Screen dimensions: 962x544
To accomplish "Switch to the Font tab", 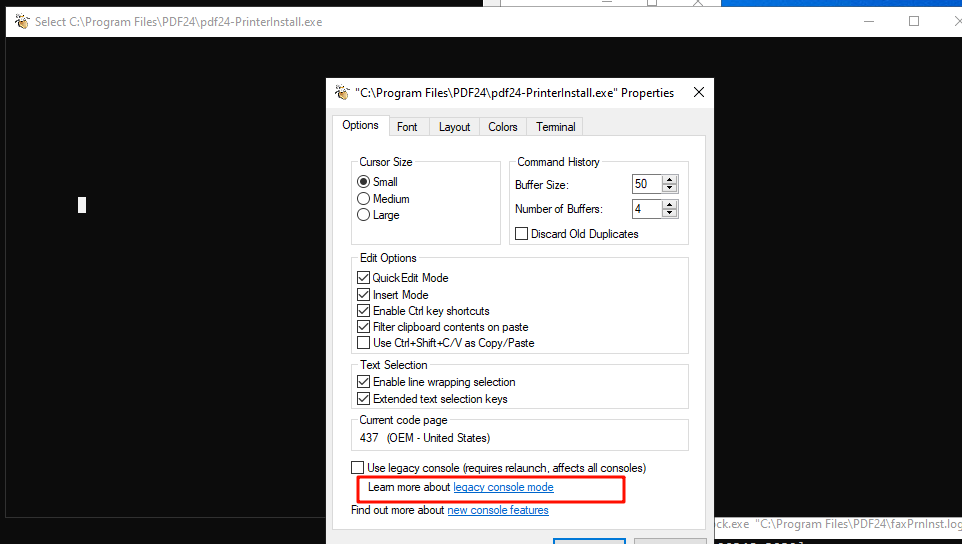I will click(x=407, y=127).
